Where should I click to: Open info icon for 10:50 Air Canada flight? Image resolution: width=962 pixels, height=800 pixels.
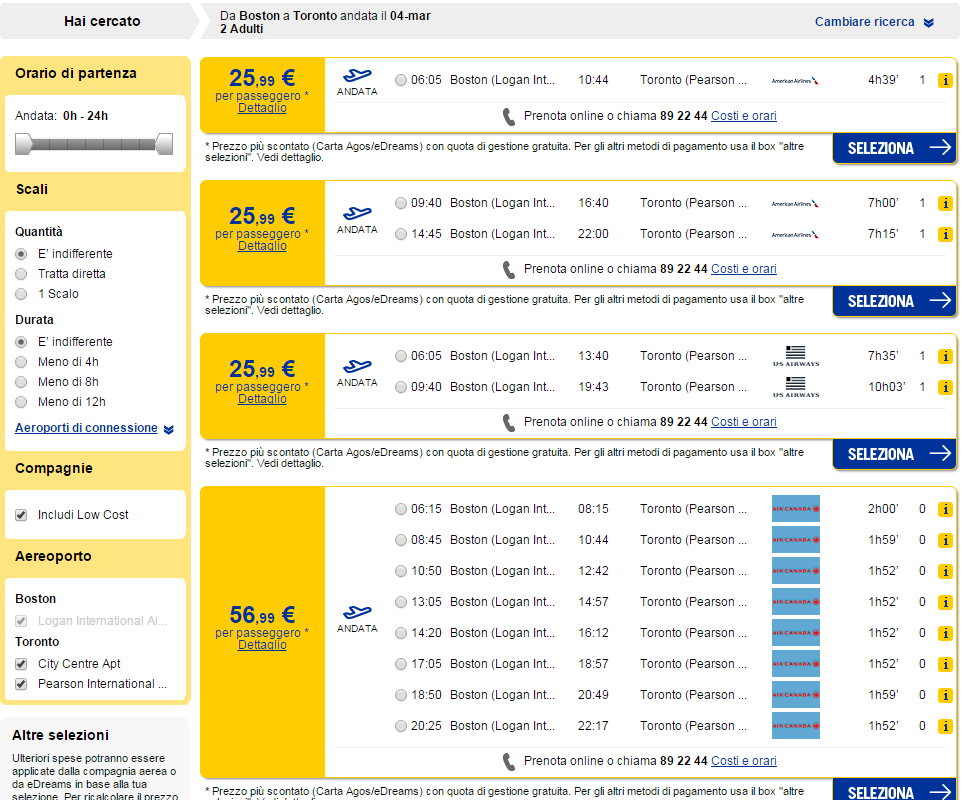(945, 571)
